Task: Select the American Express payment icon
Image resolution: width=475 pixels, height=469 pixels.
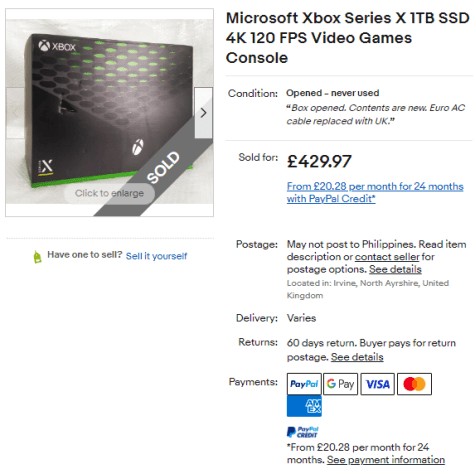Action: click(304, 406)
